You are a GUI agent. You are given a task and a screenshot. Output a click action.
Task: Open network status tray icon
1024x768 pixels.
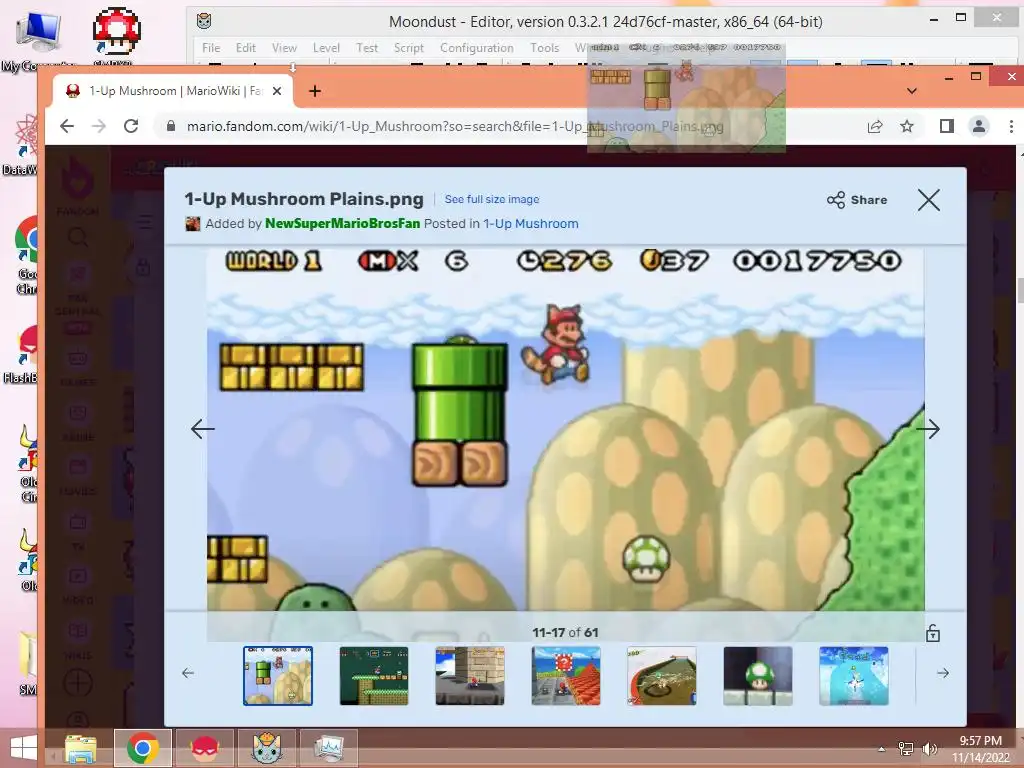906,749
